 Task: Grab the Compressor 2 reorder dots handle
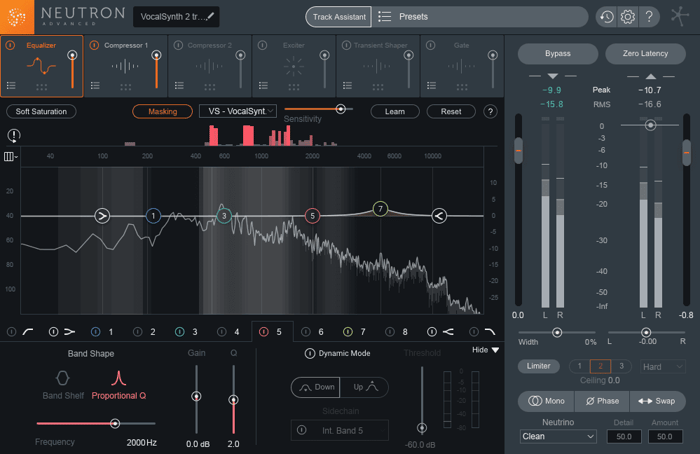tap(210, 87)
